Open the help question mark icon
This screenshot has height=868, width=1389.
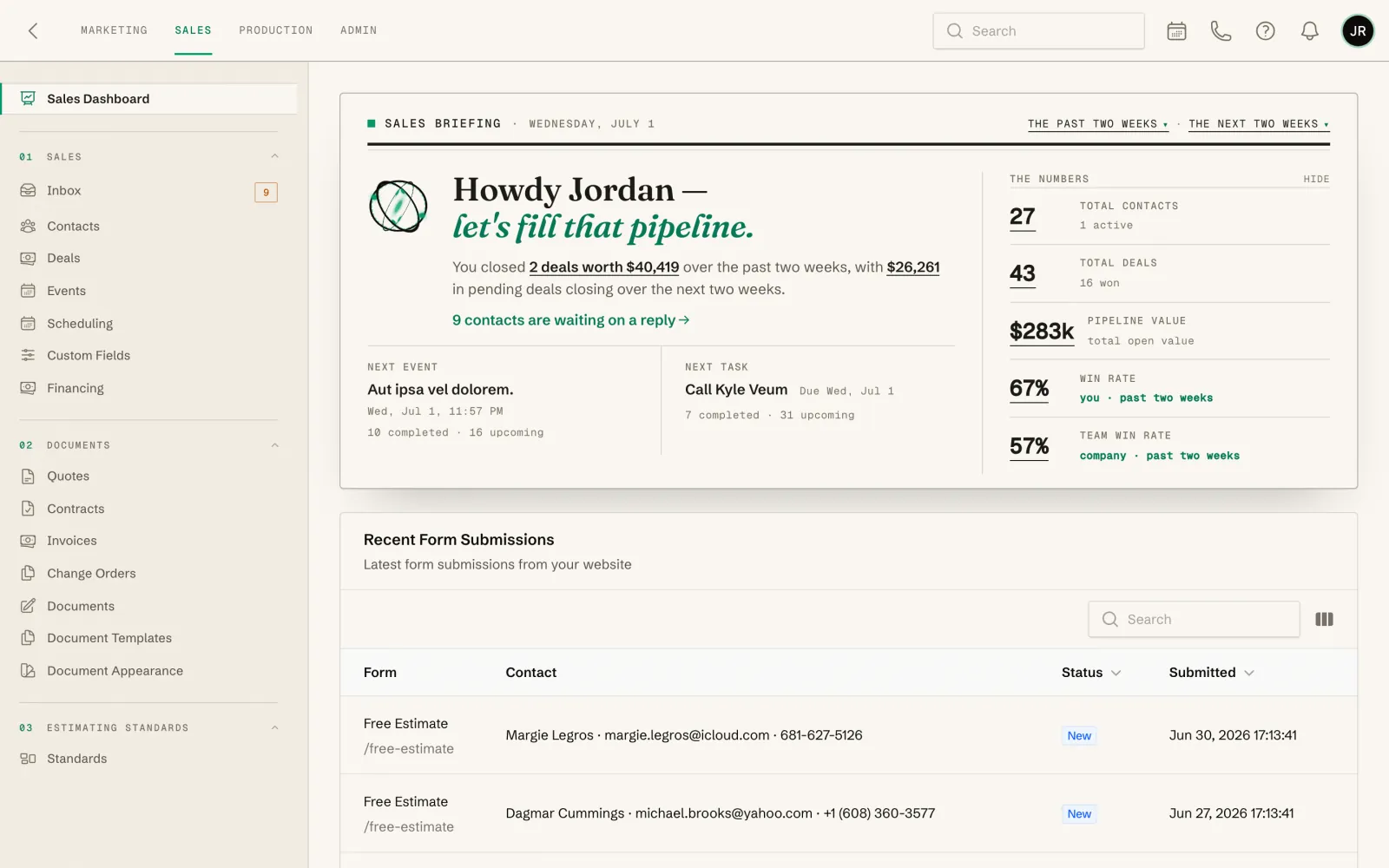click(x=1265, y=31)
